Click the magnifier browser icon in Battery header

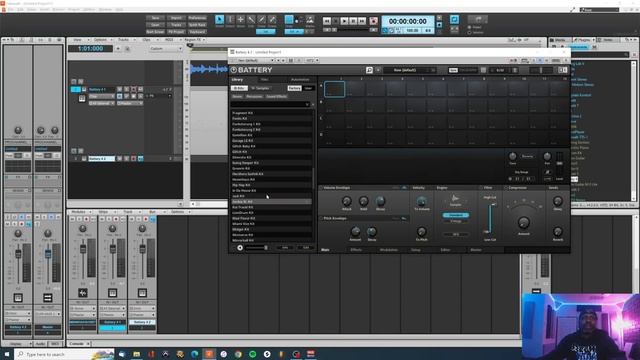point(369,70)
